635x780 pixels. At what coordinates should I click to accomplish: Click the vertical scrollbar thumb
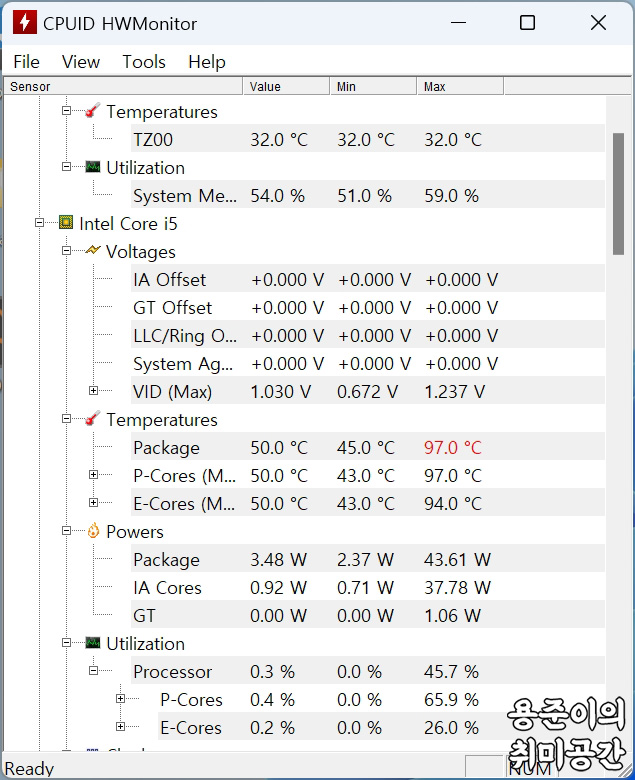pos(618,194)
